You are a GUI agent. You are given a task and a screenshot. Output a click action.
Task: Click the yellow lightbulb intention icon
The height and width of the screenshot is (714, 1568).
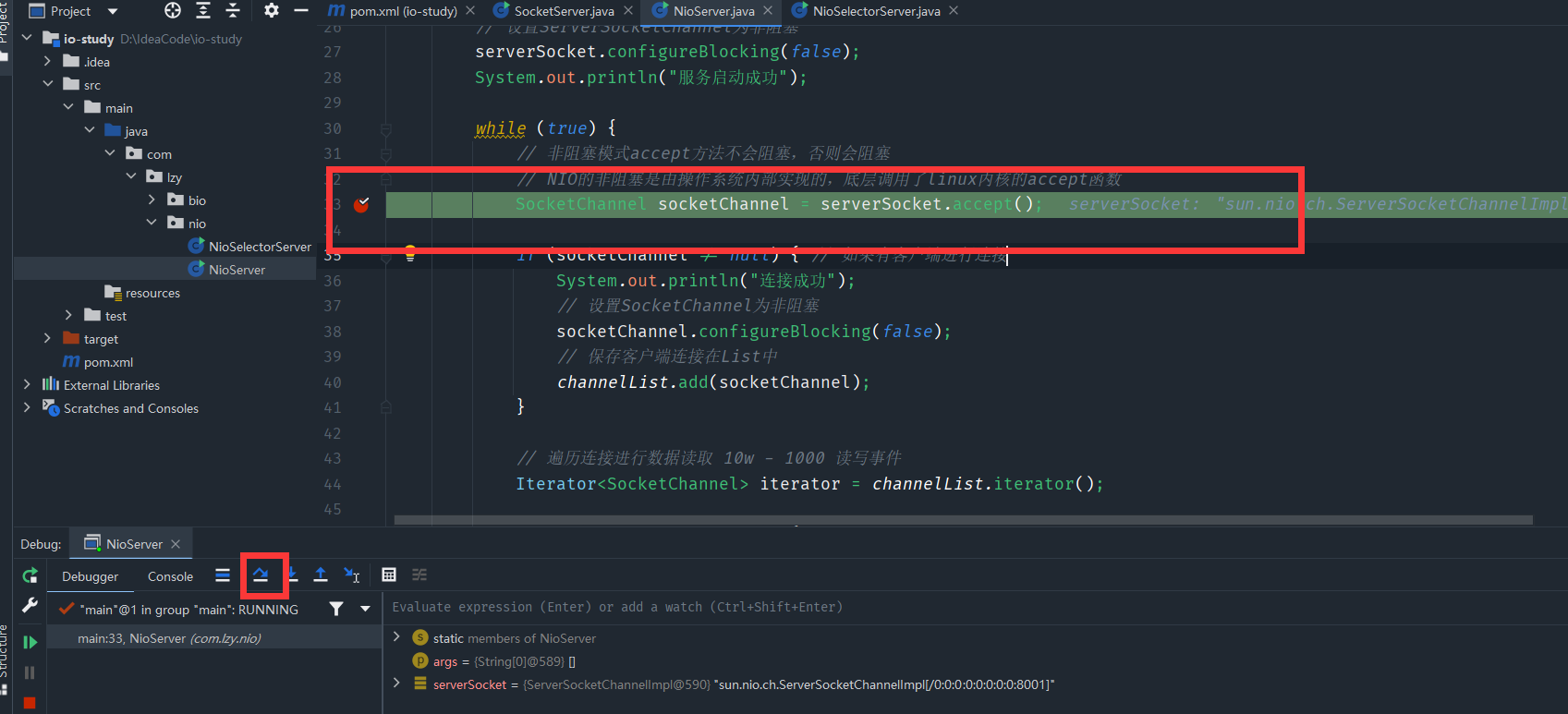click(410, 252)
